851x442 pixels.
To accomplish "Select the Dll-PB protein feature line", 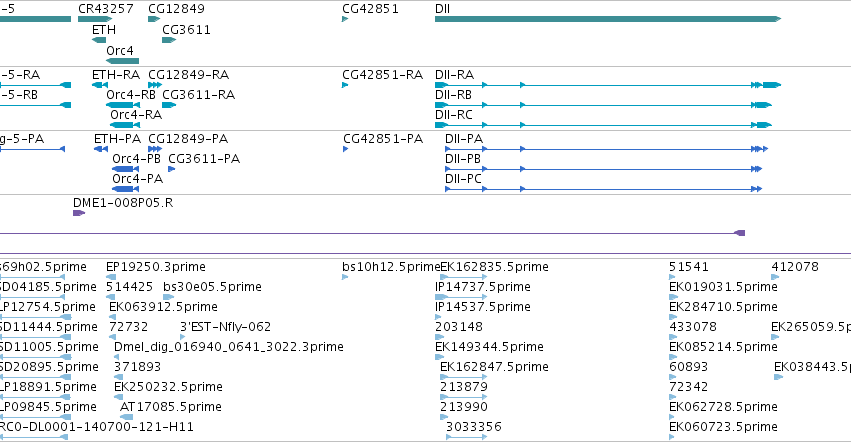I will 604,169.
